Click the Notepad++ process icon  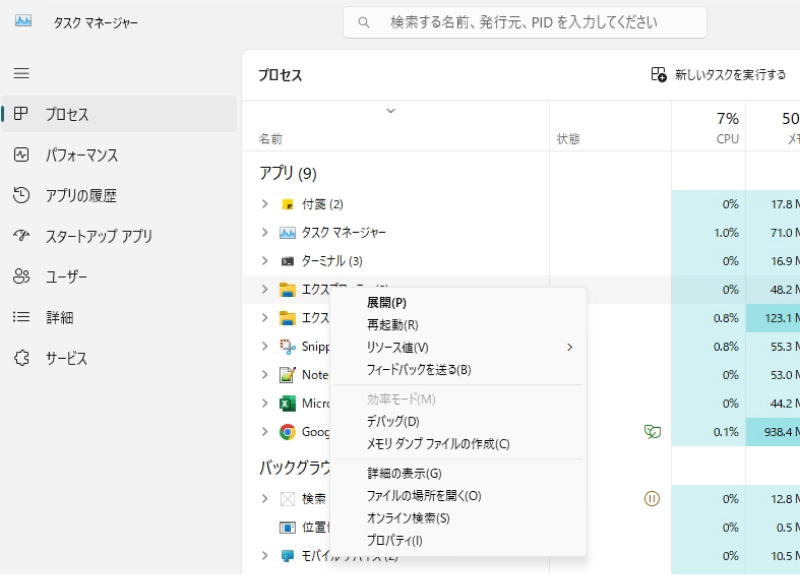point(287,375)
